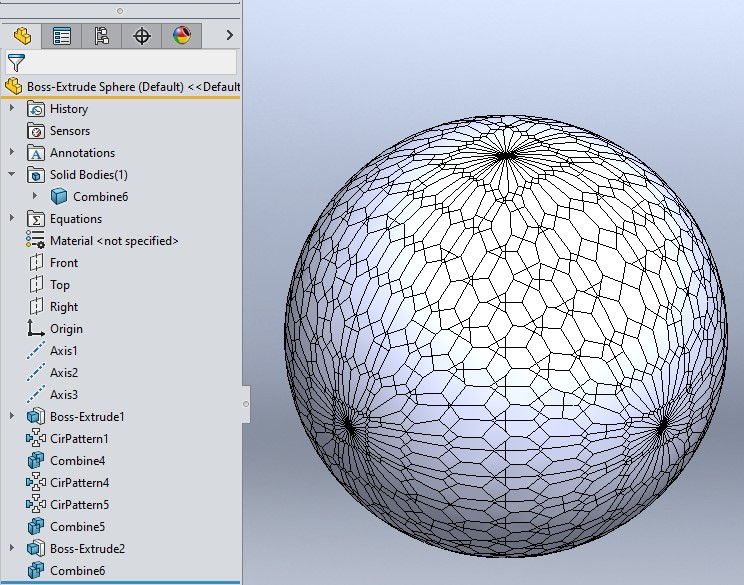This screenshot has width=744, height=585.
Task: Select the 'Equations' label
Action: [x=76, y=219]
